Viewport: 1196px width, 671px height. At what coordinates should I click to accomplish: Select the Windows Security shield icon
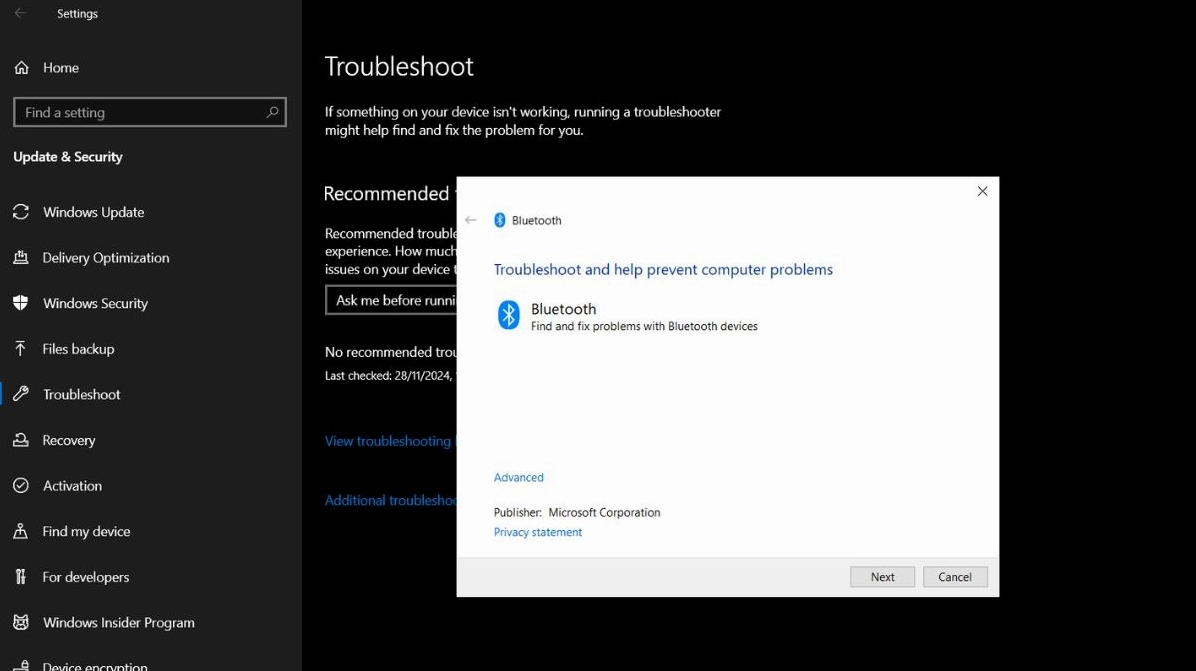[x=22, y=303]
